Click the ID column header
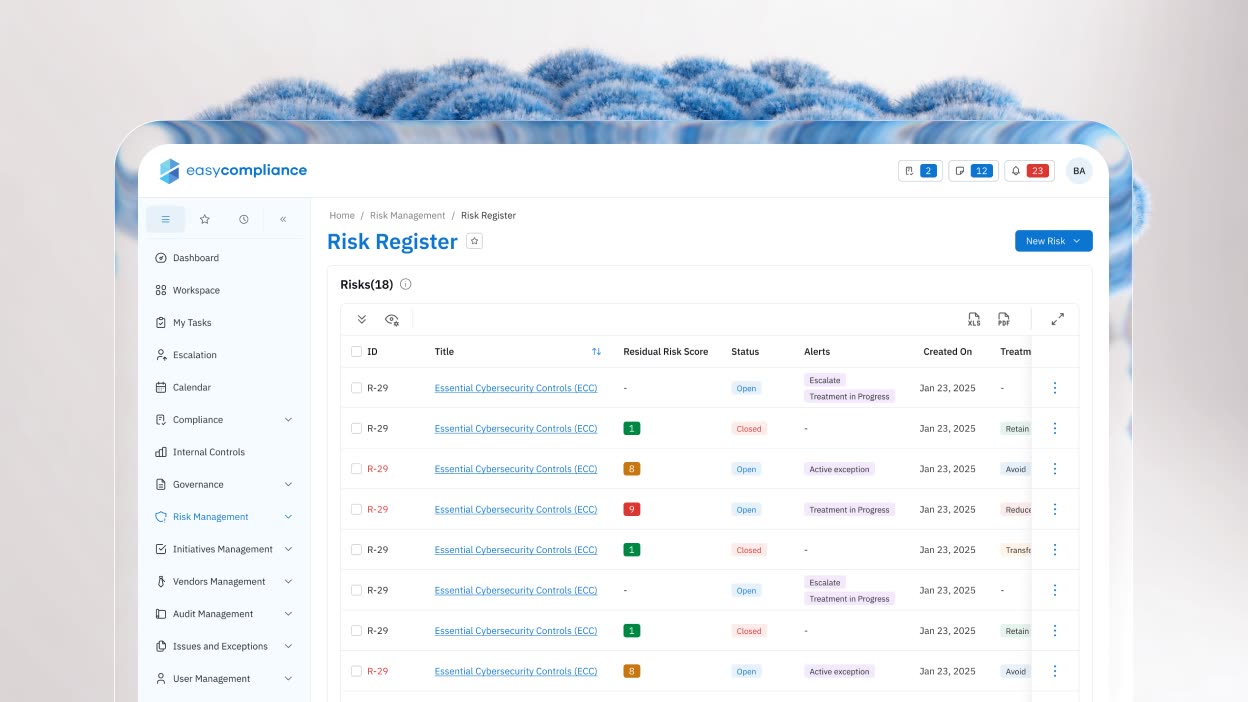The image size is (1248, 702). [x=372, y=352]
